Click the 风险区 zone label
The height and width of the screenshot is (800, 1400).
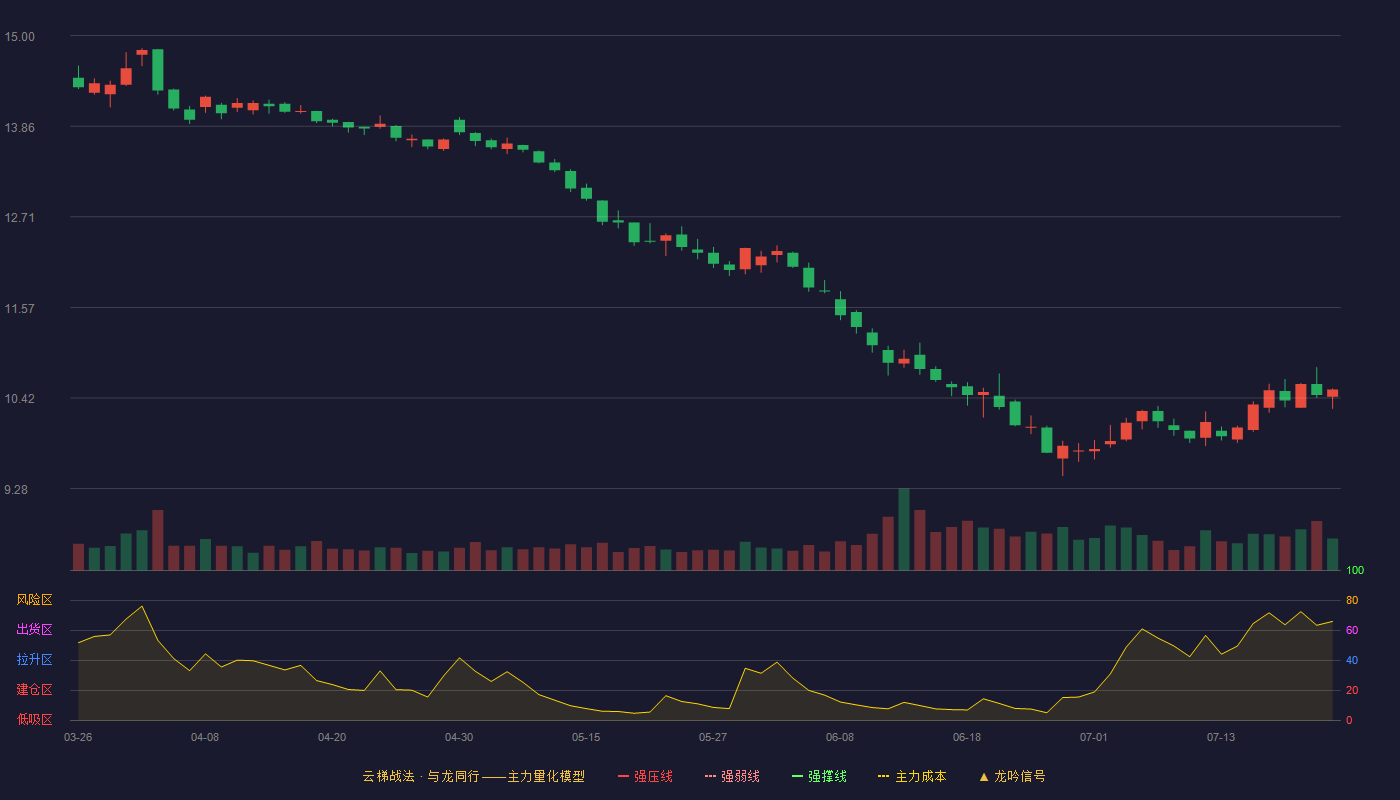(34, 600)
